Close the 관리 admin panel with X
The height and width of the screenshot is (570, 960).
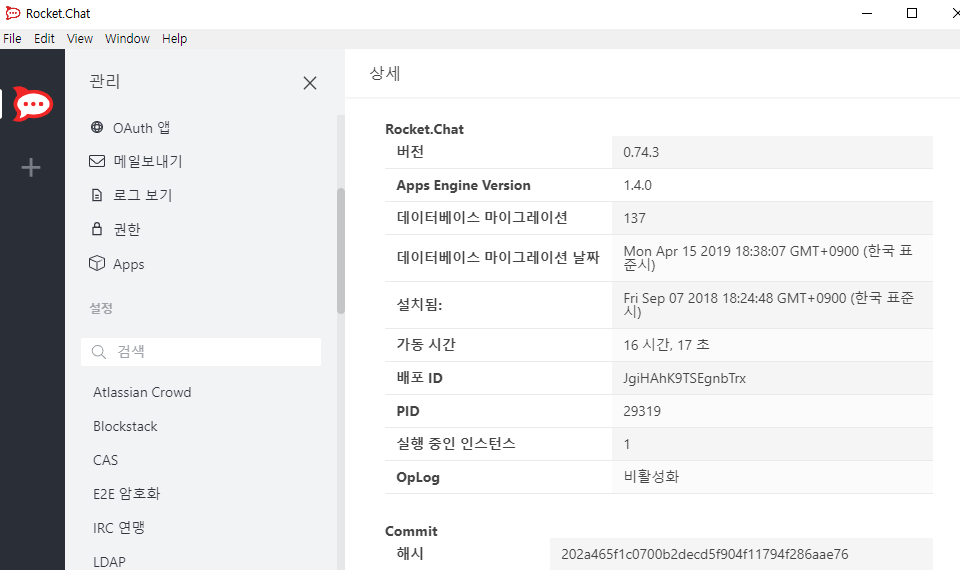[x=310, y=83]
